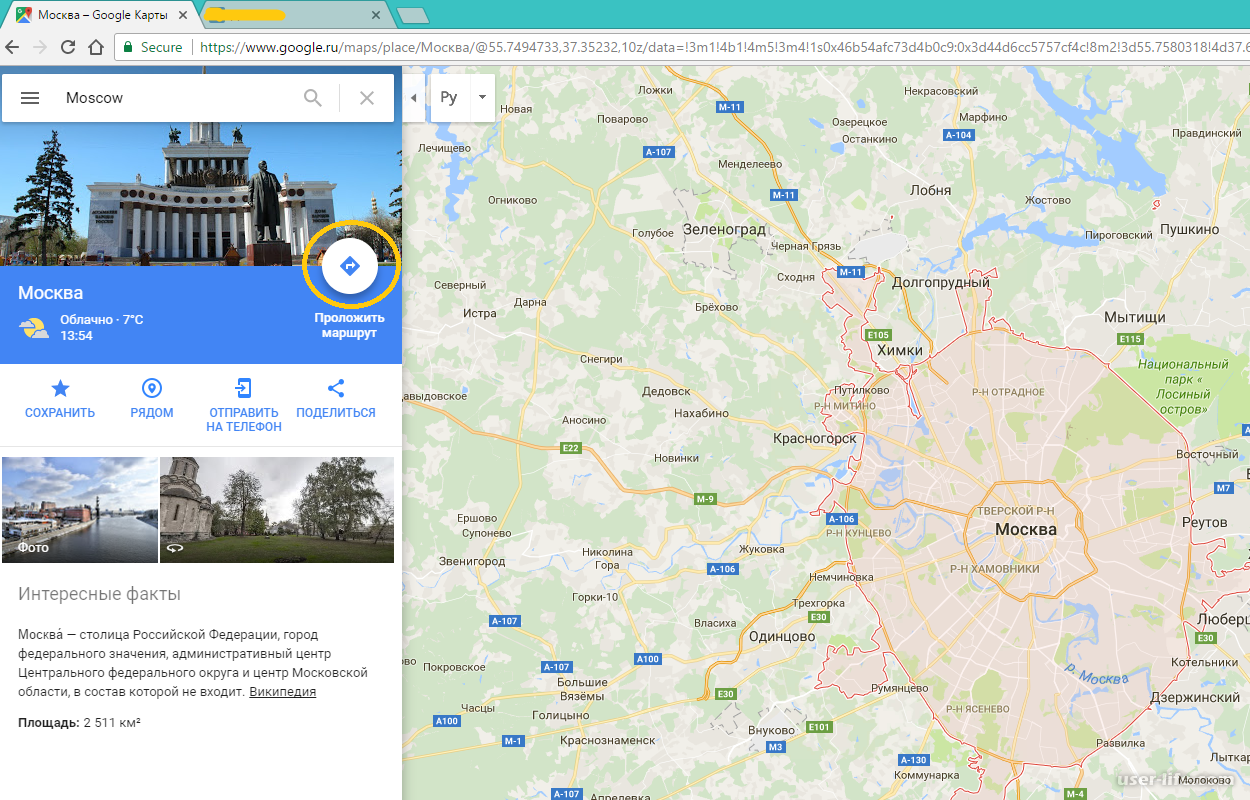The width and height of the screenshot is (1250, 800).
Task: Click the Нахабино label on map
Action: pos(701,413)
